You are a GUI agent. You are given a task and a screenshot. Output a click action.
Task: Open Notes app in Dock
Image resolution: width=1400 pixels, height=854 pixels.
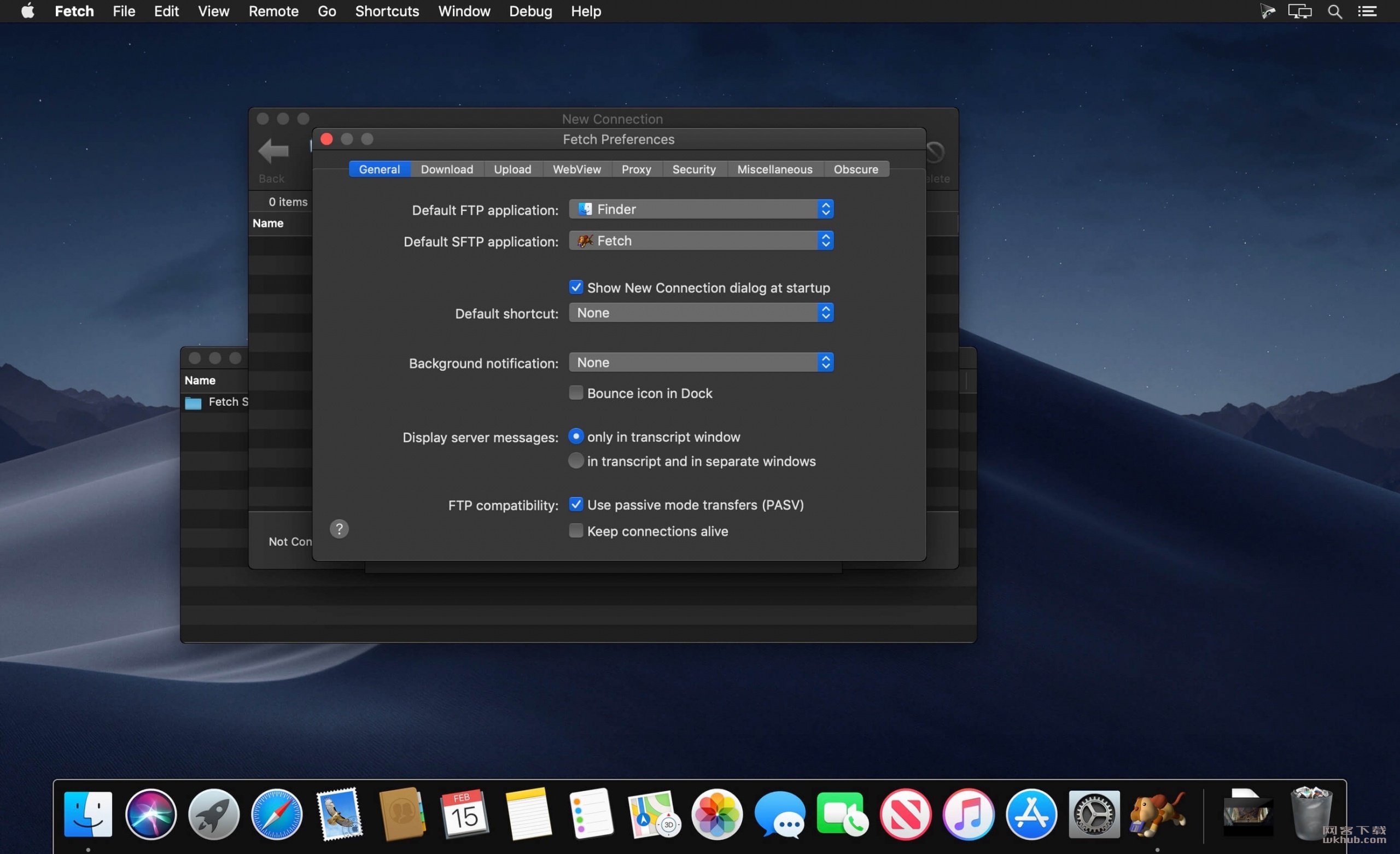pos(528,814)
